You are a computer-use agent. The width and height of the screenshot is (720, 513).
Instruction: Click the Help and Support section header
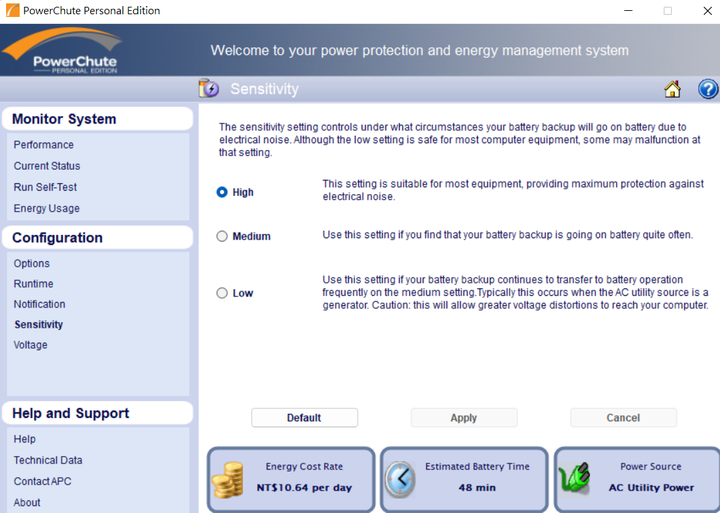[x=97, y=413]
